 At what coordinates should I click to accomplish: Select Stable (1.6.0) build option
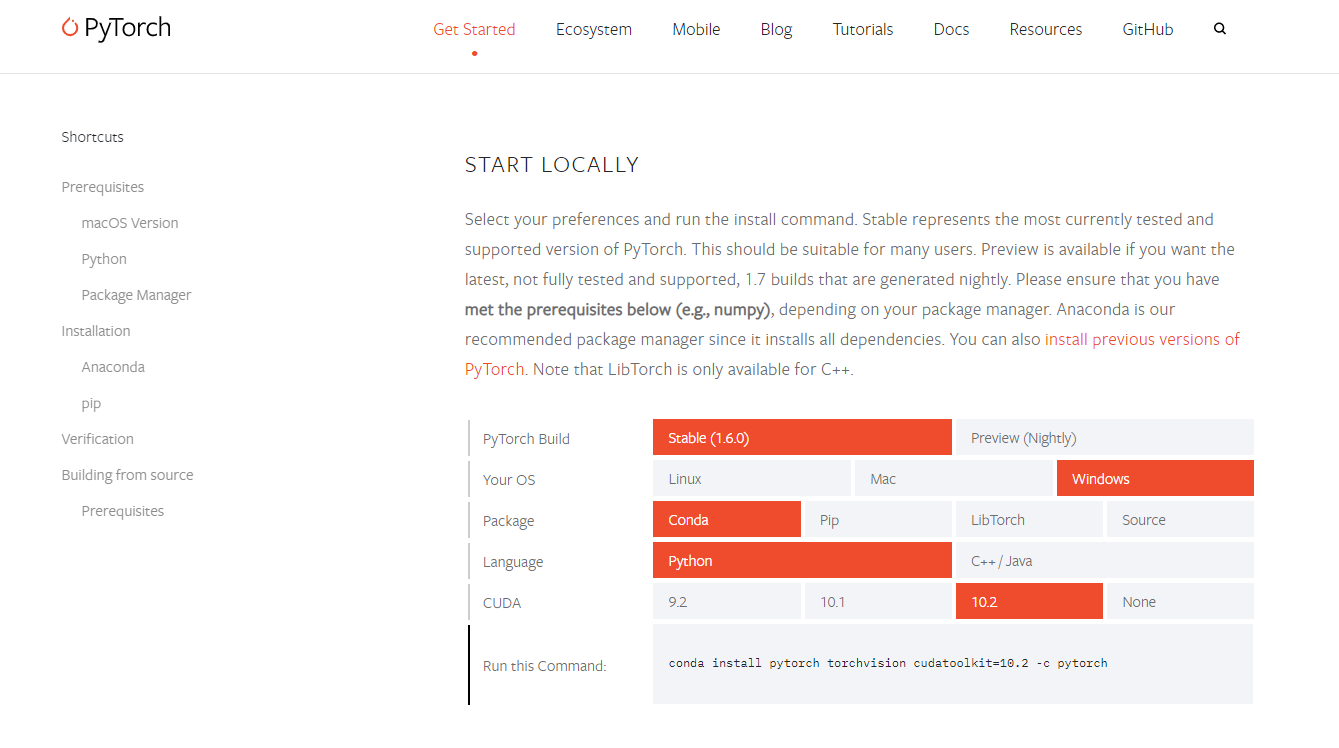point(802,438)
